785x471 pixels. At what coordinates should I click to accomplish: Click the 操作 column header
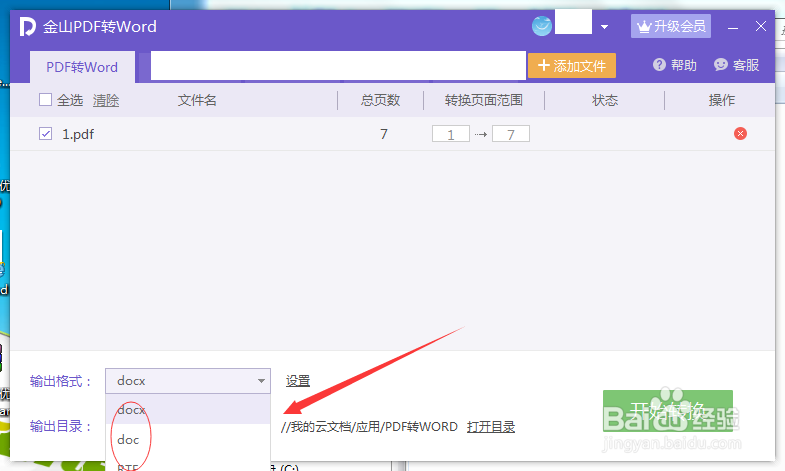coord(721,100)
